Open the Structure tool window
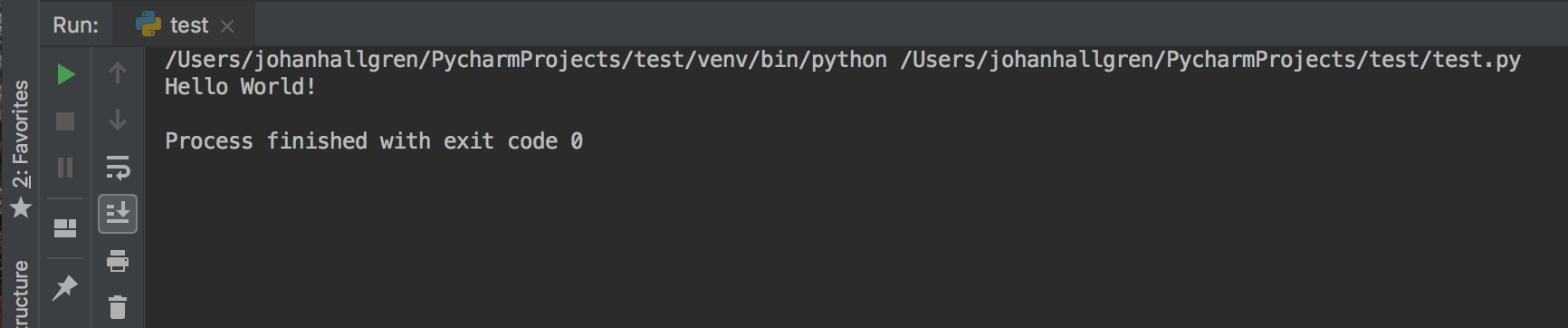The image size is (1568, 328). [x=20, y=294]
